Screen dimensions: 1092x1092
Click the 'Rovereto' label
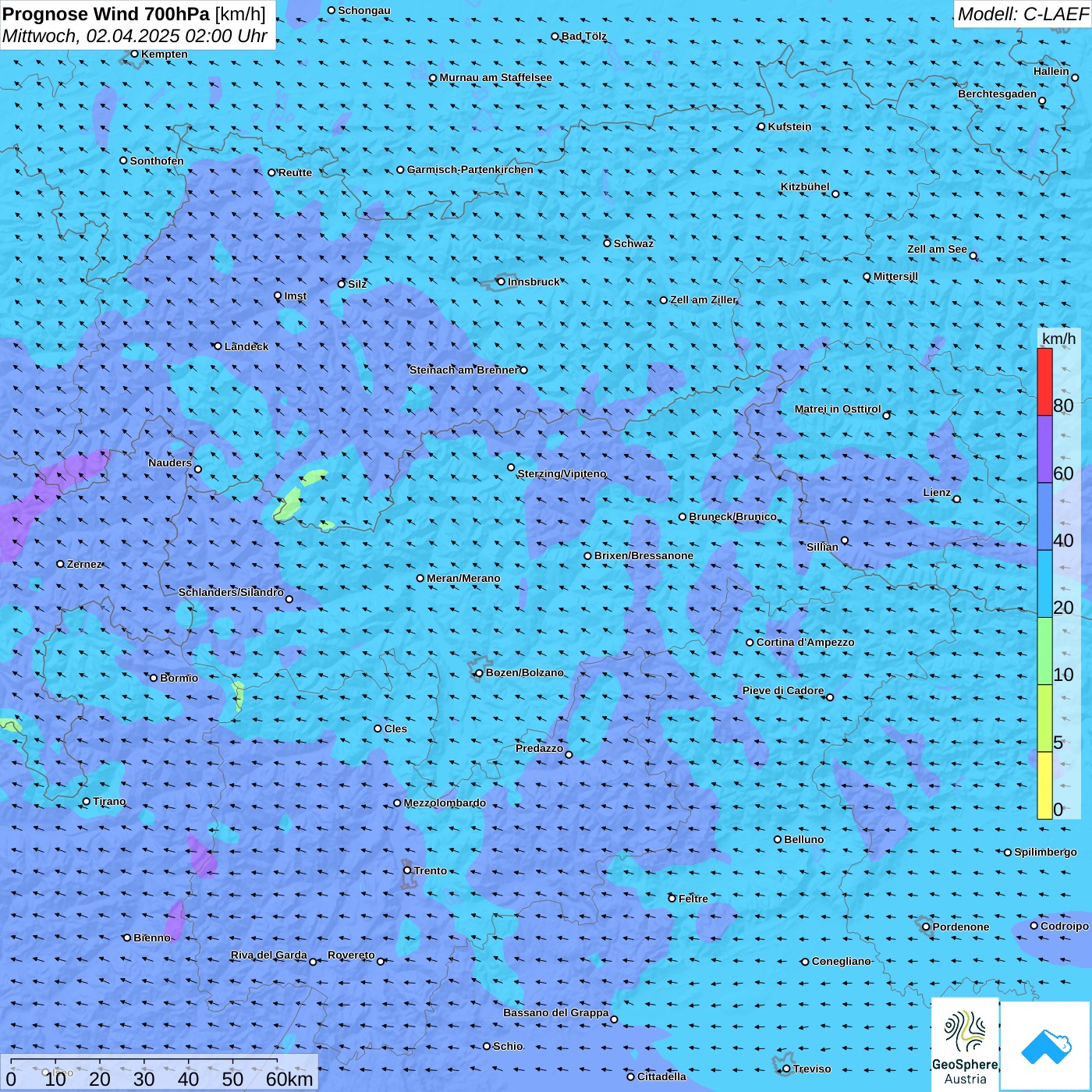(x=351, y=955)
